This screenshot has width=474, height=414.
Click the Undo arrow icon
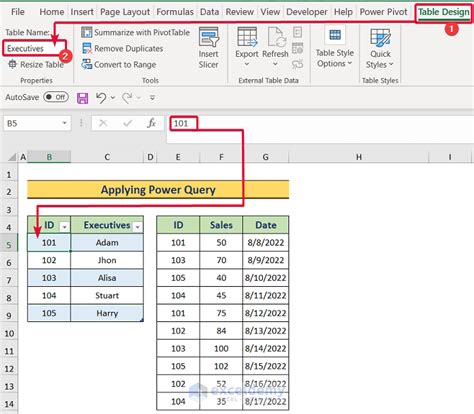click(101, 98)
